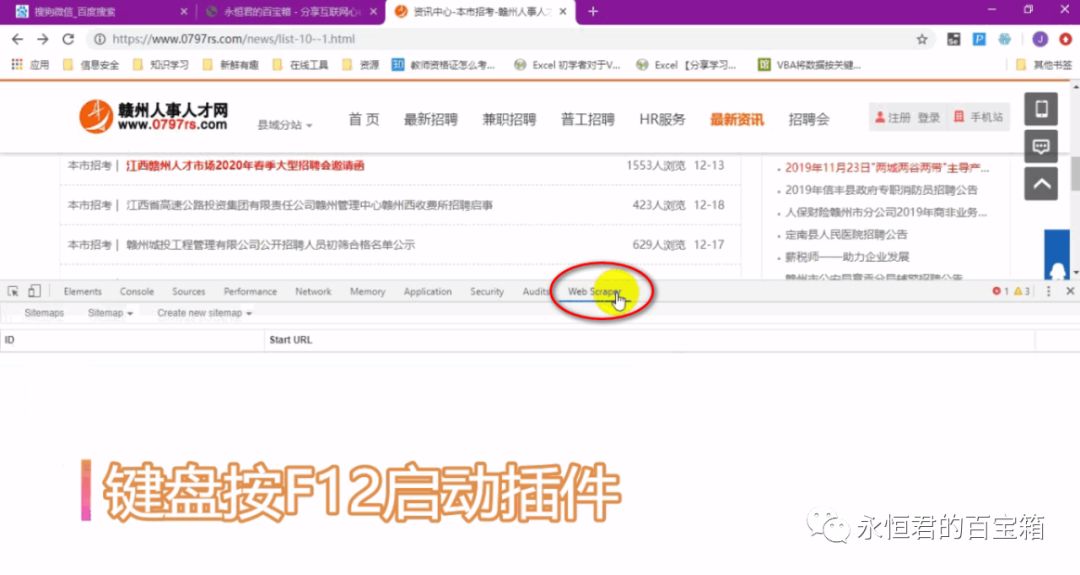This screenshot has width=1080, height=575.
Task: Click the scroll-to-top arrow on right sidebar
Action: tap(1041, 183)
